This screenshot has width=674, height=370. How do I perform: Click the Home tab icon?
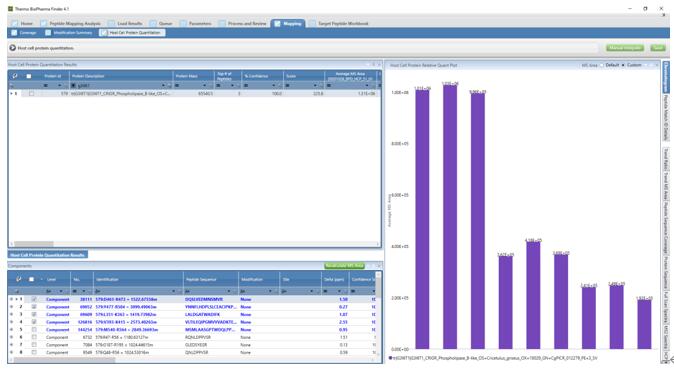(15, 24)
